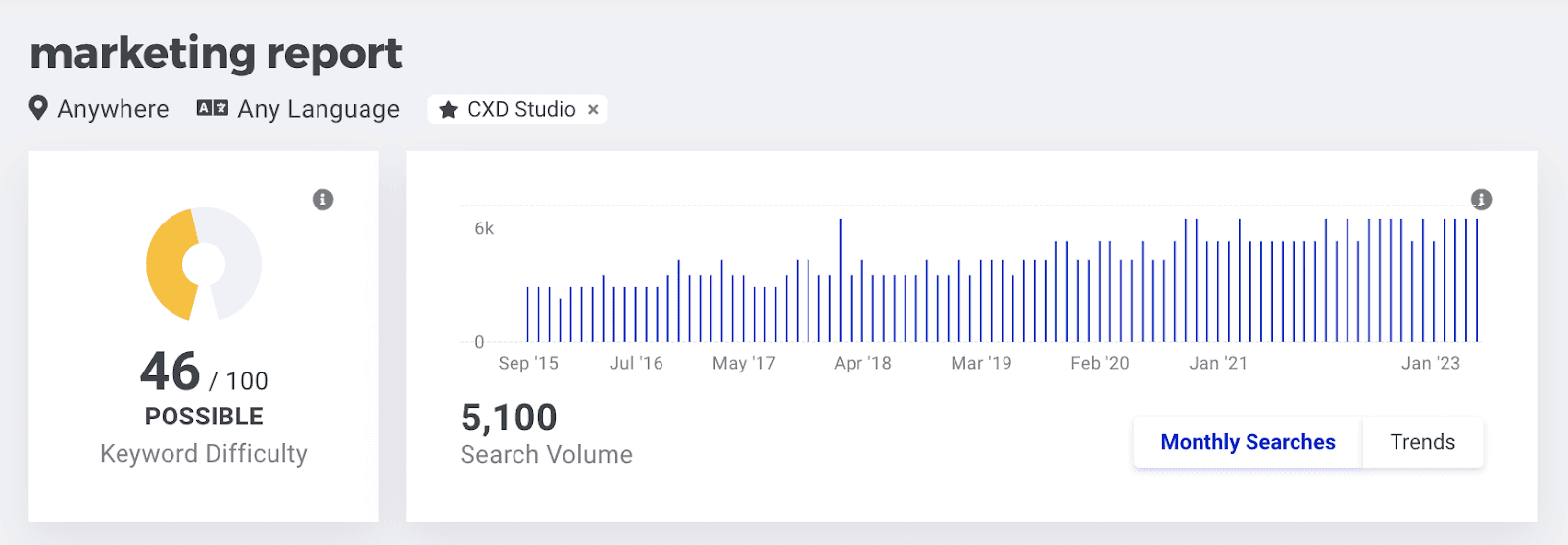Open the Any Language selector
The image size is (1568, 545).
[x=298, y=109]
